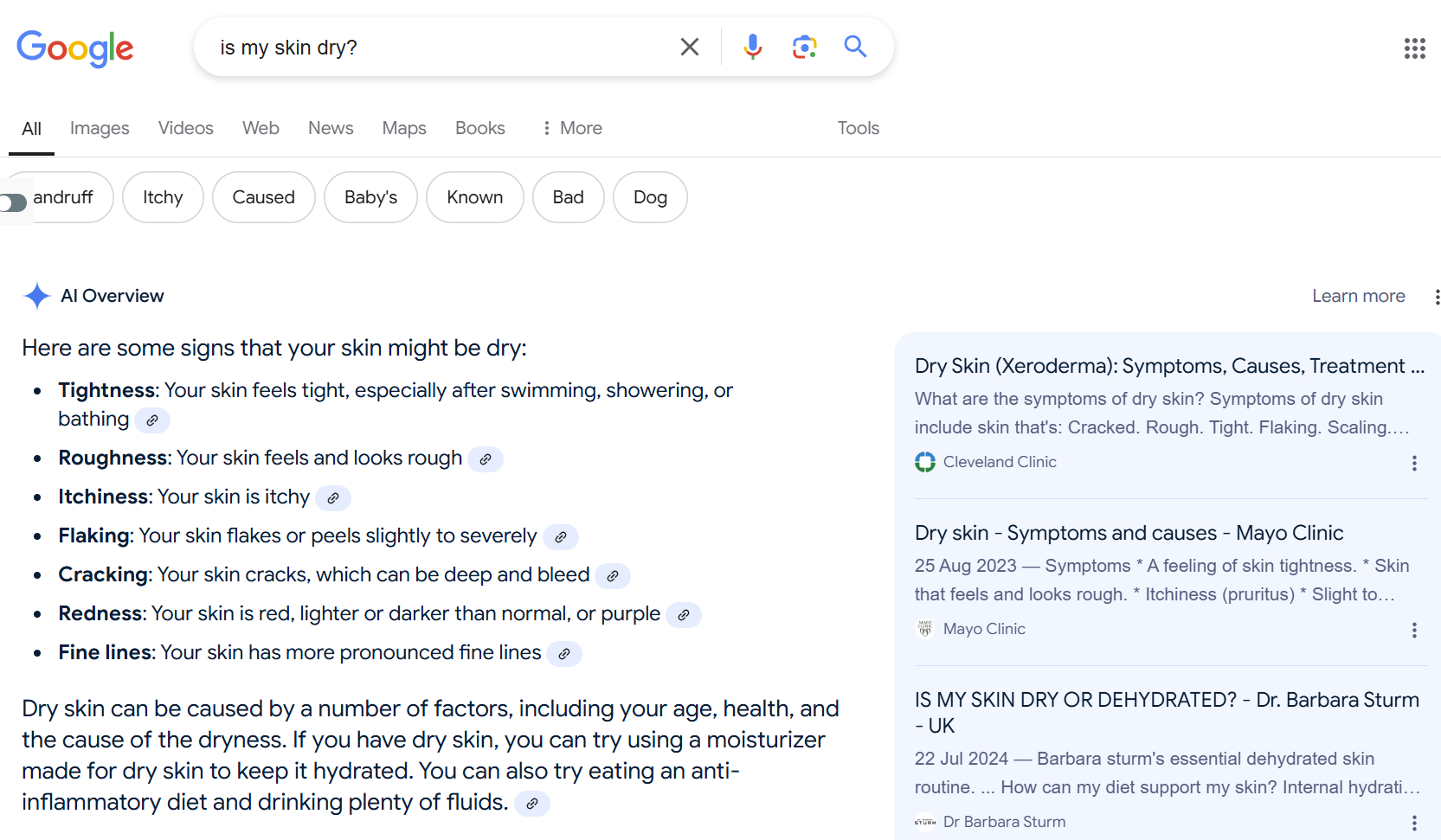Image resolution: width=1441 pixels, height=840 pixels.
Task: Run the search with the magnifier icon
Action: tap(855, 47)
